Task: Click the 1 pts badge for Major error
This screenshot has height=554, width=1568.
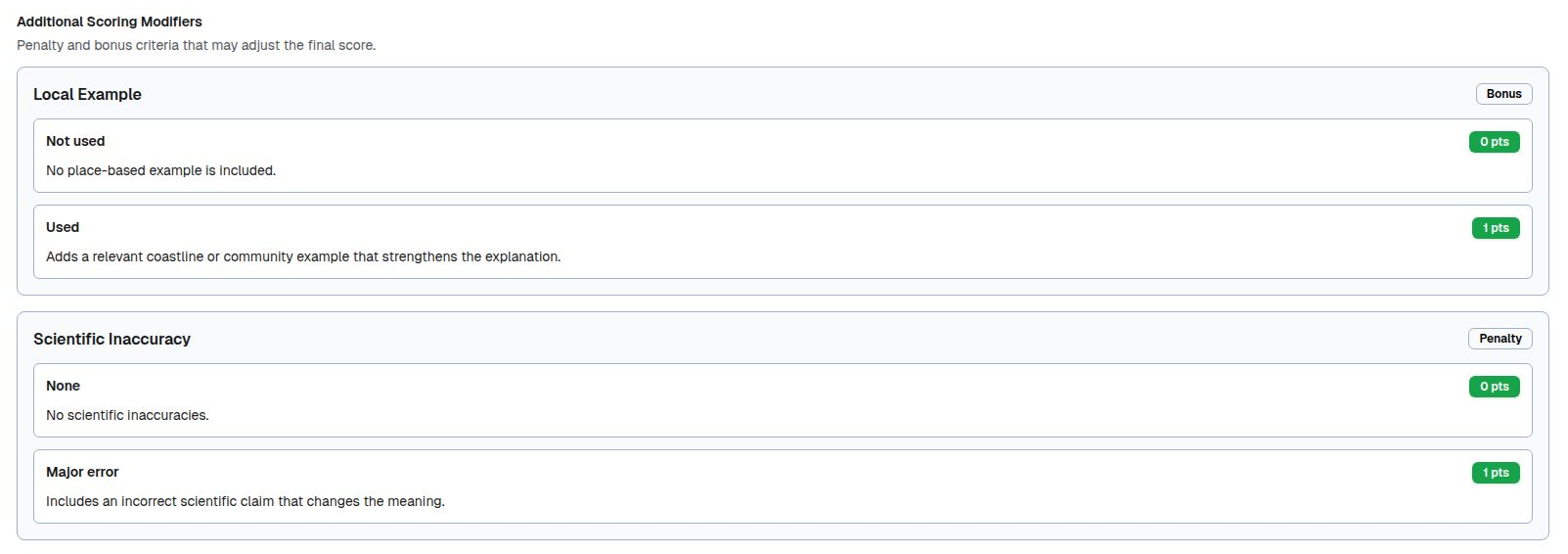Action: coord(1495,473)
